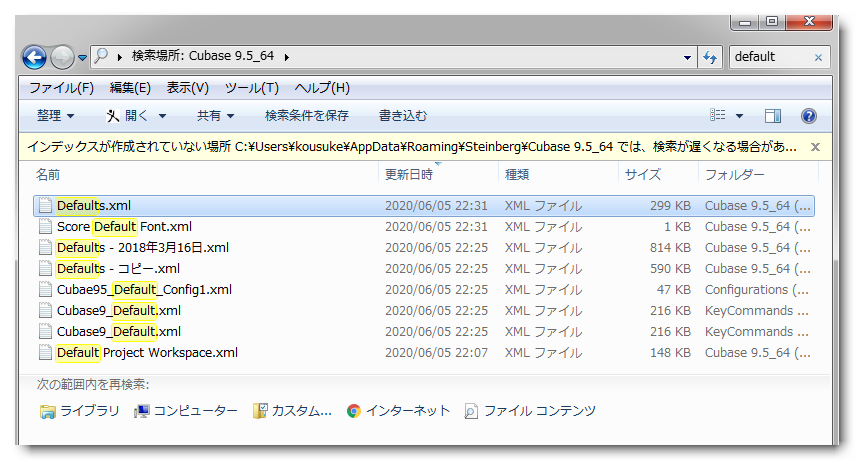Search again in ファイル コンテンツ
This screenshot has height=472, width=866.
click(530, 411)
